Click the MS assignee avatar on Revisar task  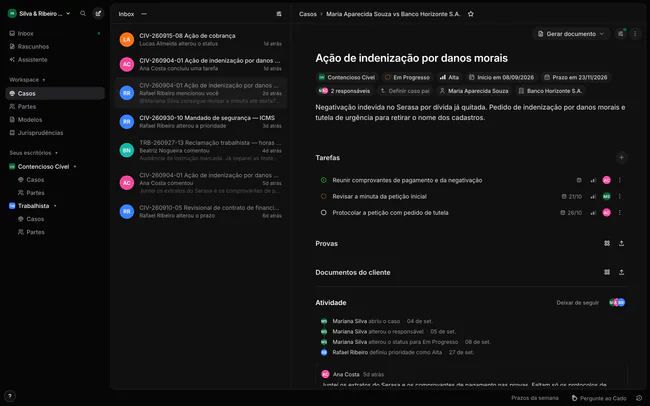pyautogui.click(x=606, y=197)
